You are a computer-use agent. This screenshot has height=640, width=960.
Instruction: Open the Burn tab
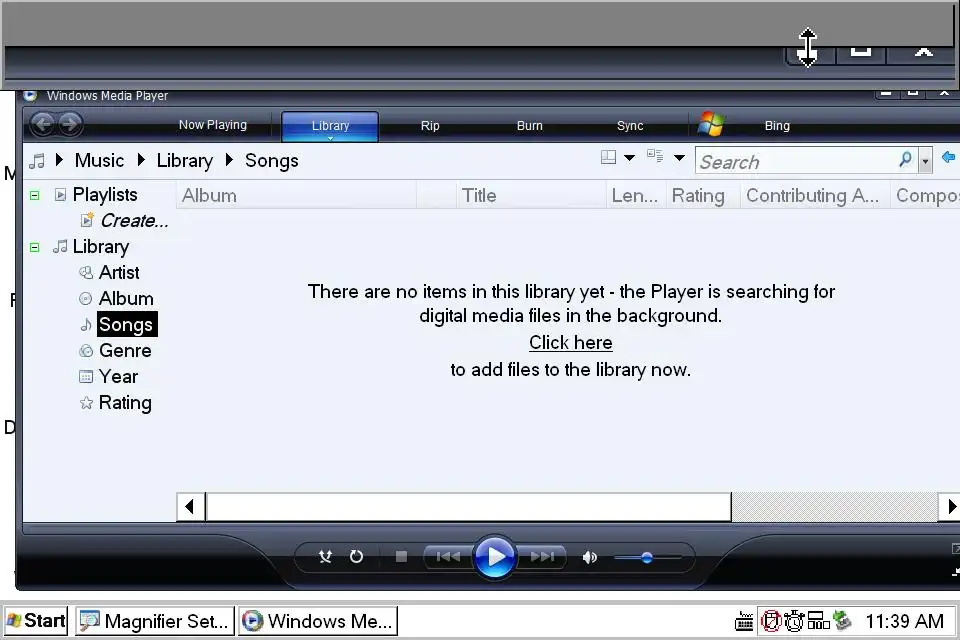click(530, 126)
